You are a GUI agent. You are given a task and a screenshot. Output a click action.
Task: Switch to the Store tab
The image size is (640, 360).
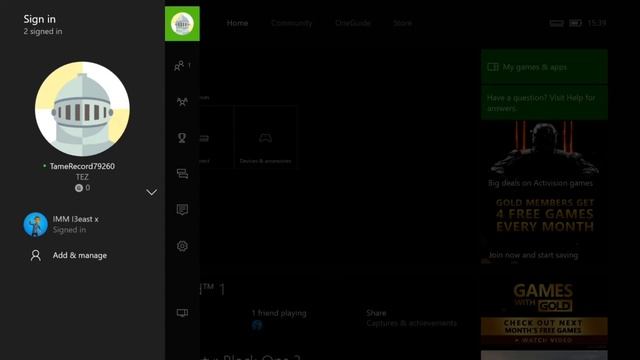click(402, 23)
